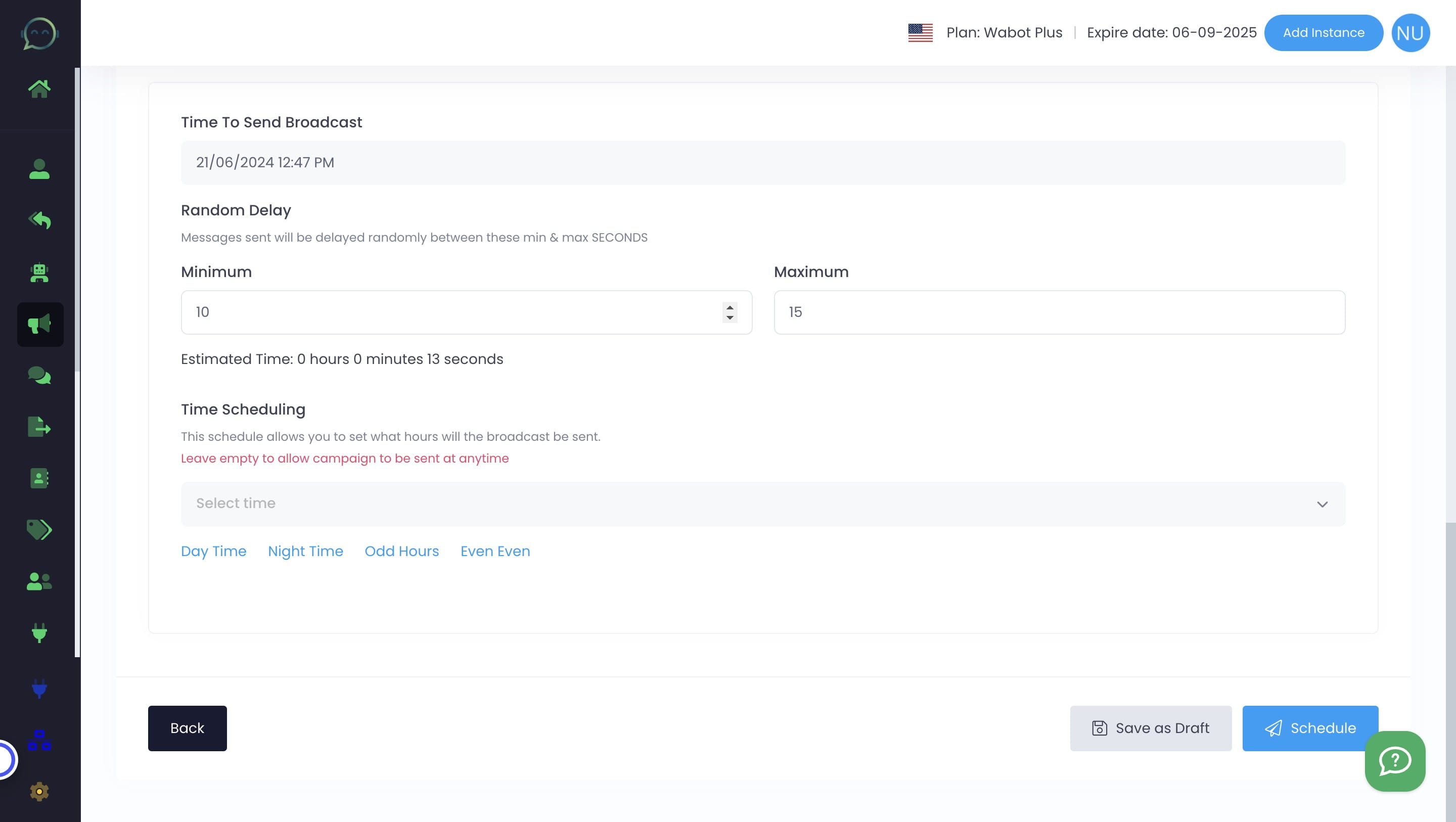Adjust the Maximum delay input field
The height and width of the screenshot is (822, 1456).
click(1059, 312)
